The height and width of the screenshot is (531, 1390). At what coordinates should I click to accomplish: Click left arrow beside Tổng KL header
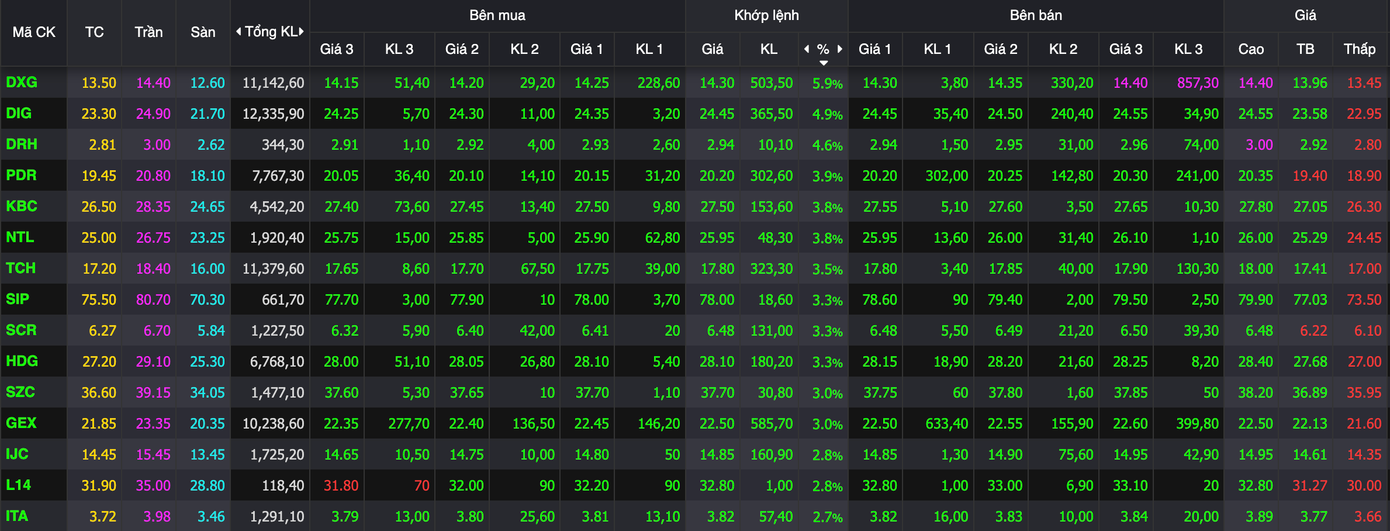238,32
